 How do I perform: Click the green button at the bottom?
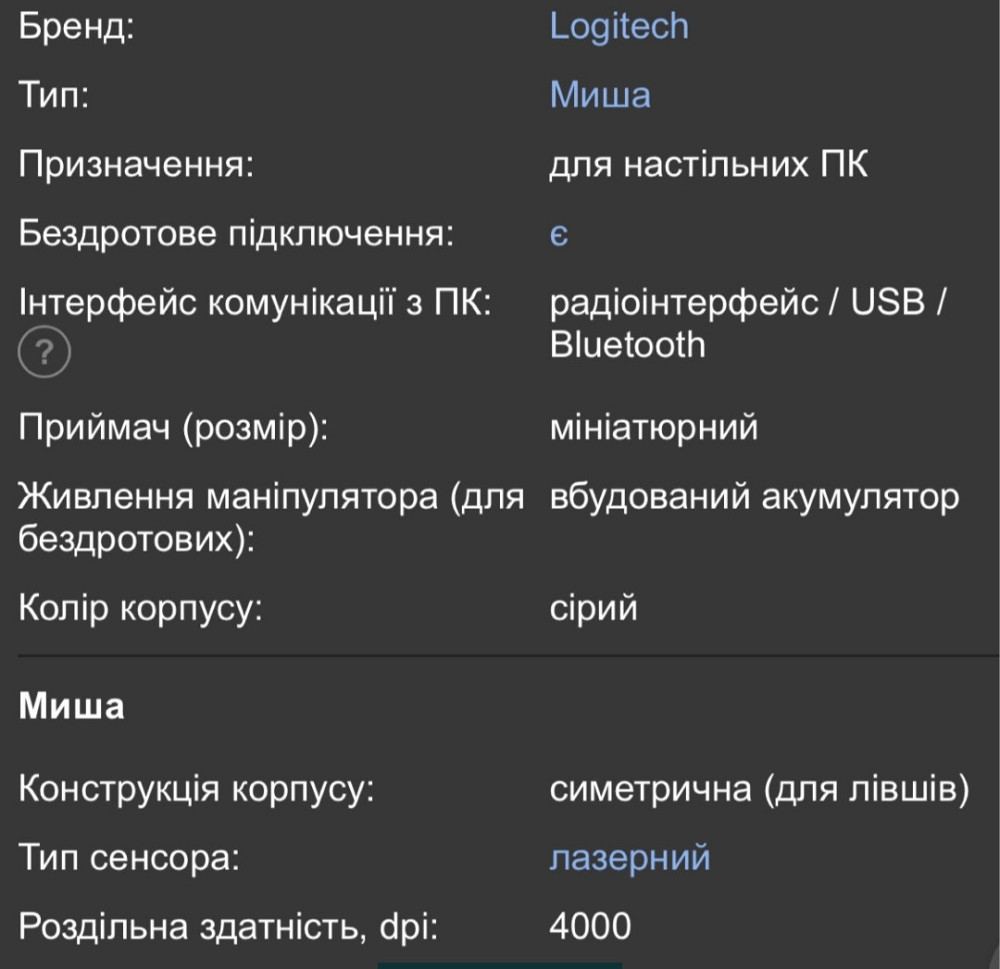(500, 963)
